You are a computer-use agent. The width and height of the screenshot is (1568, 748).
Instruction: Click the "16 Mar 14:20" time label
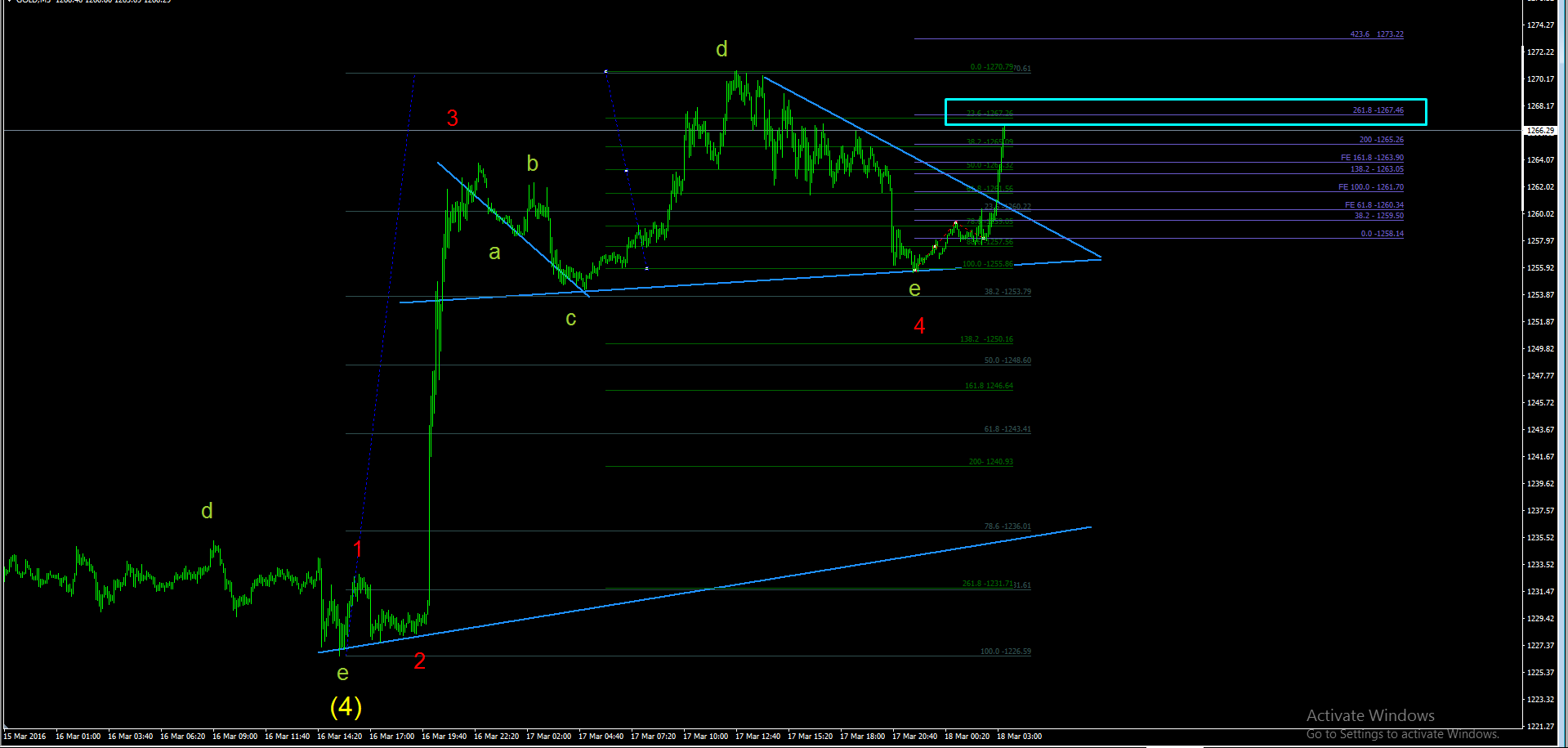339,737
